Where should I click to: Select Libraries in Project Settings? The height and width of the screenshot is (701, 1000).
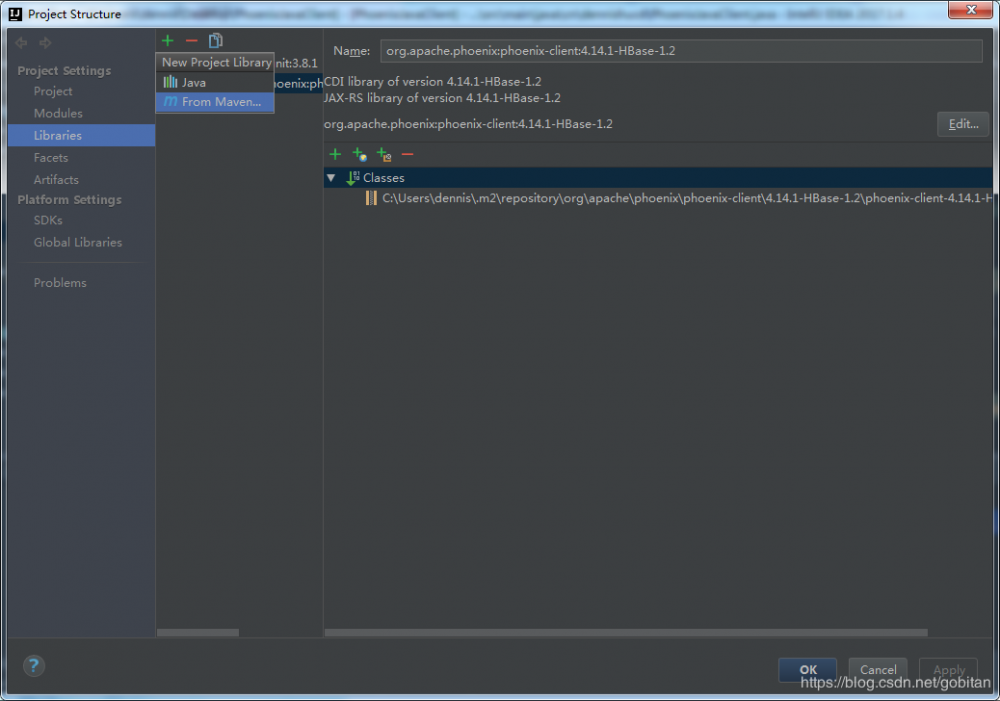[81, 135]
